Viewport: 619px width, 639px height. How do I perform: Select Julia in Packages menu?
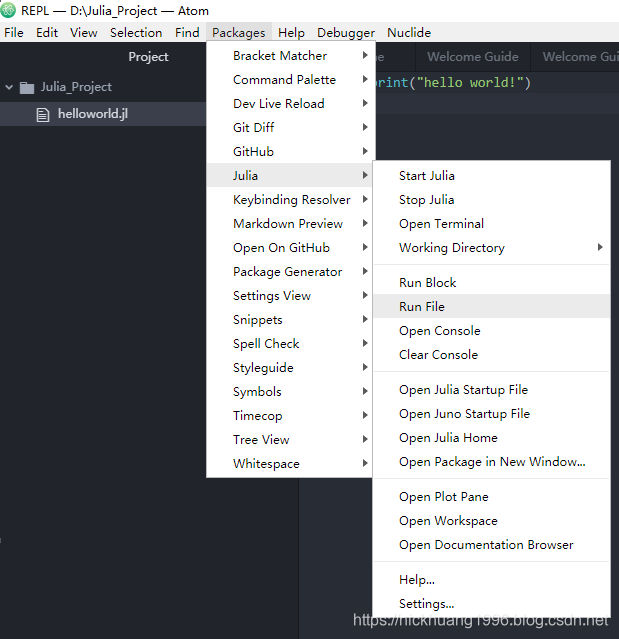pos(289,176)
